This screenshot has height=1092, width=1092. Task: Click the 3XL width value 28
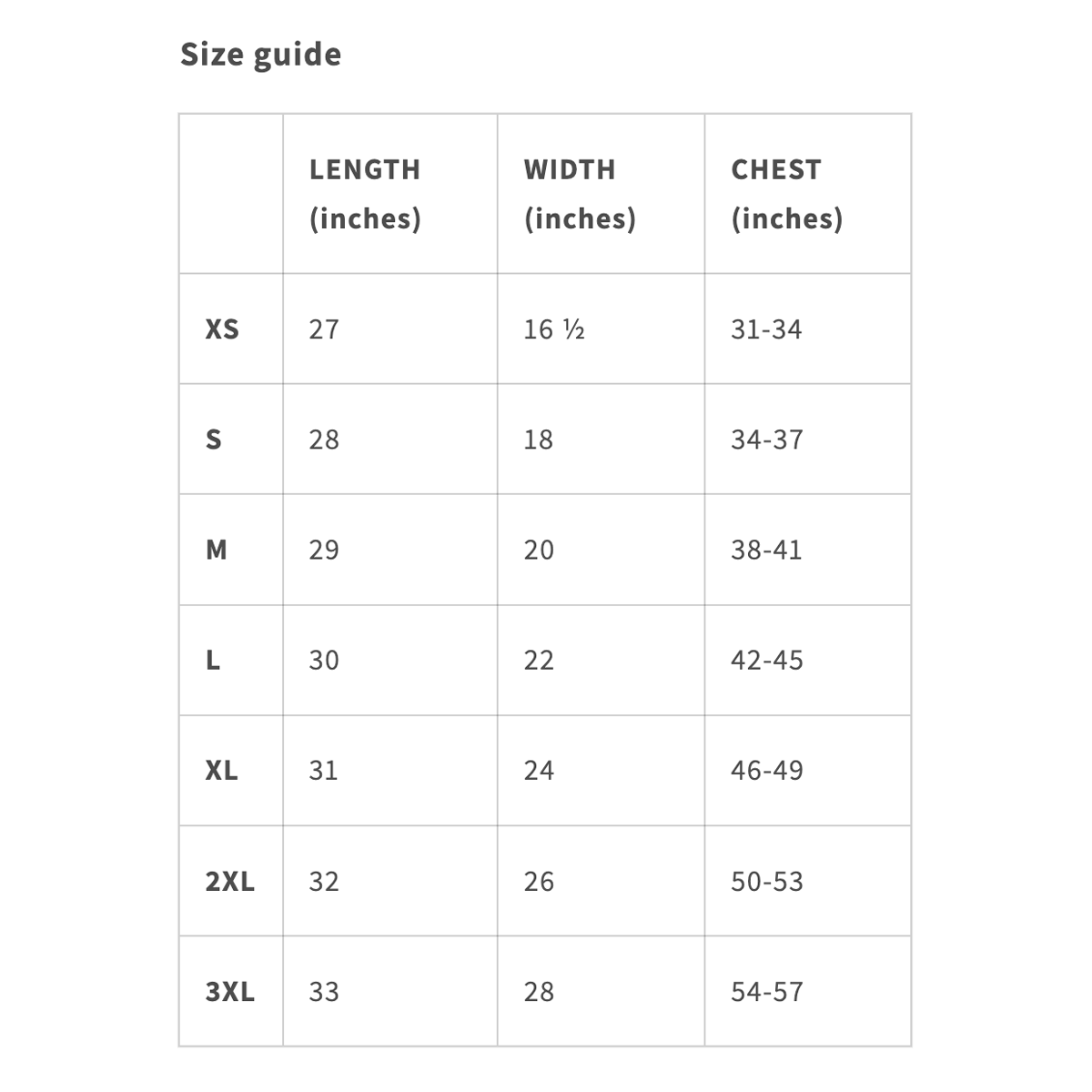pos(539,991)
